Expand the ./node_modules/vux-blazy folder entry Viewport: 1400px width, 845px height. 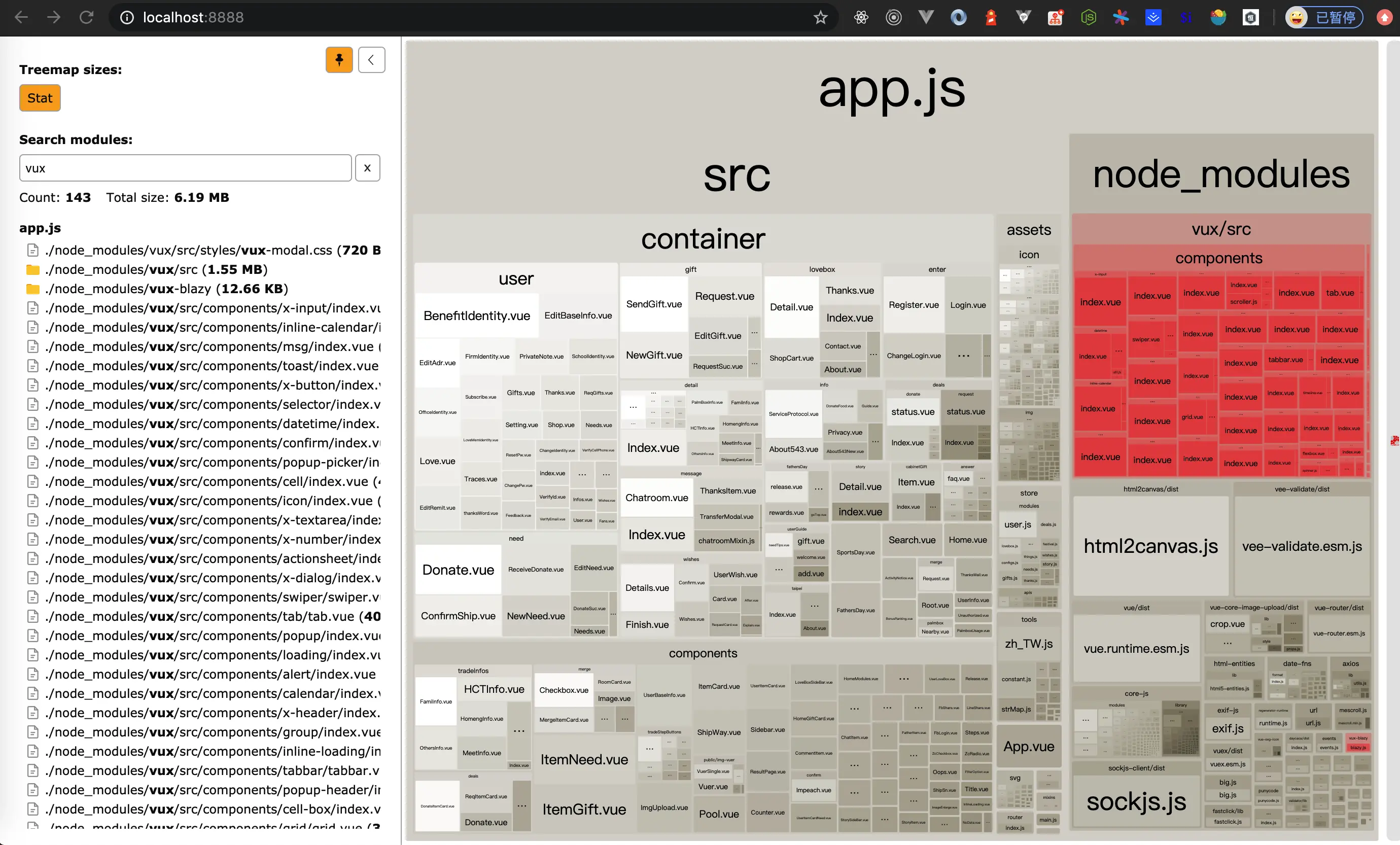[x=166, y=289]
